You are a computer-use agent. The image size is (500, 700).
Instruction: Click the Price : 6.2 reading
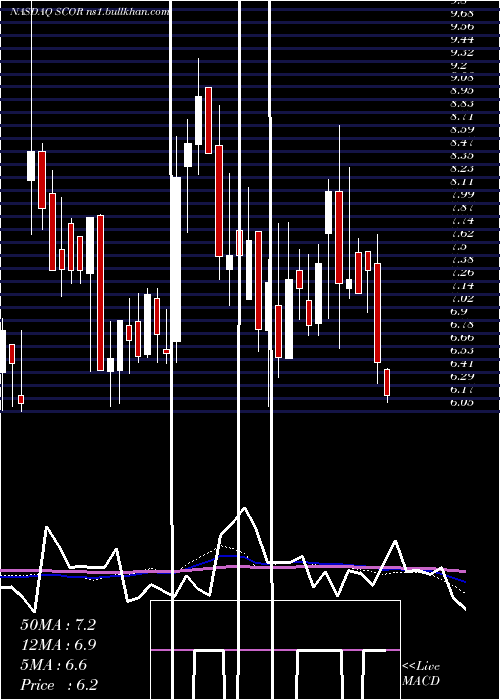click(x=59, y=685)
